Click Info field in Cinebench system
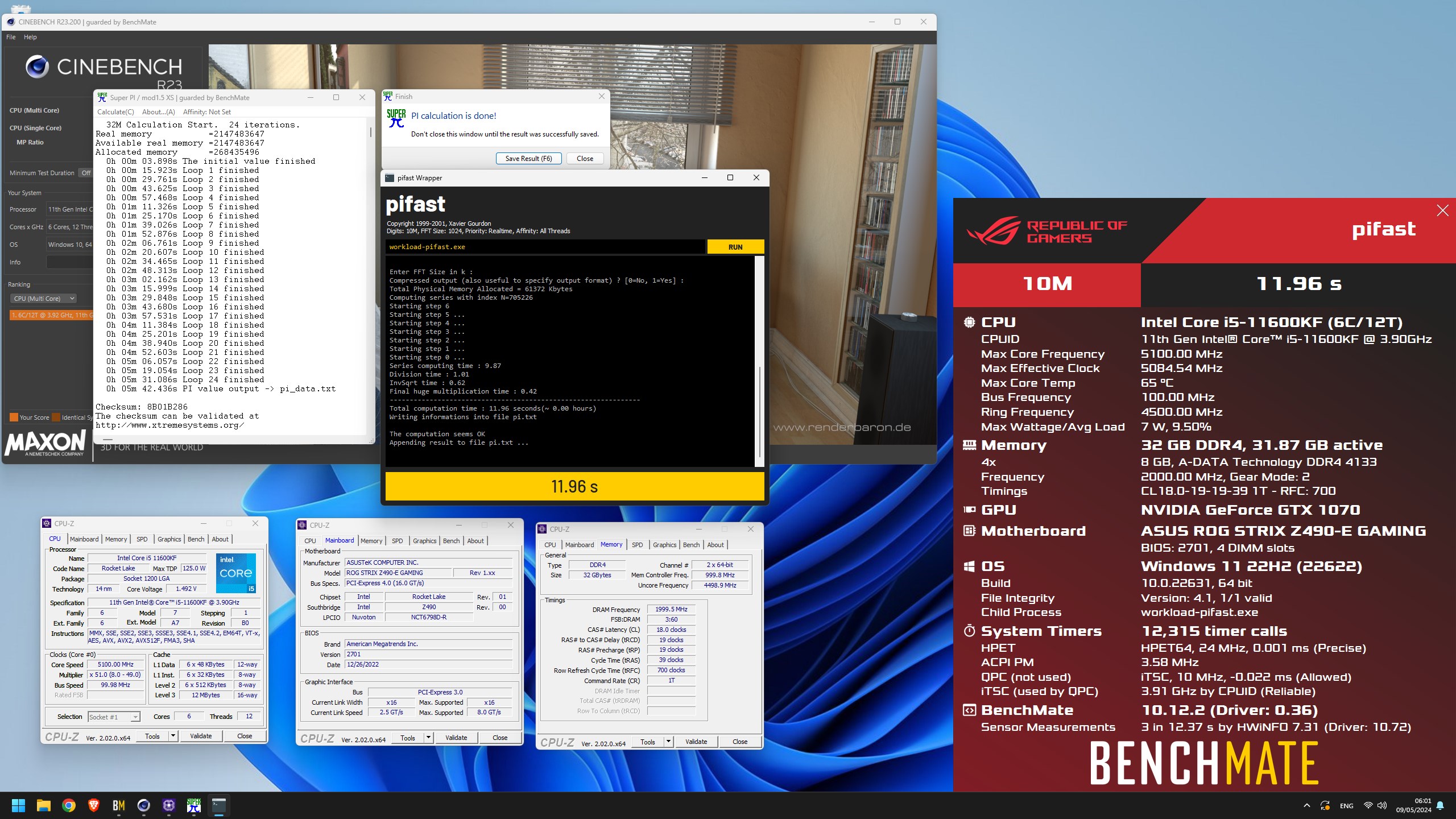Viewport: 1456px width, 819px height. coord(69,262)
